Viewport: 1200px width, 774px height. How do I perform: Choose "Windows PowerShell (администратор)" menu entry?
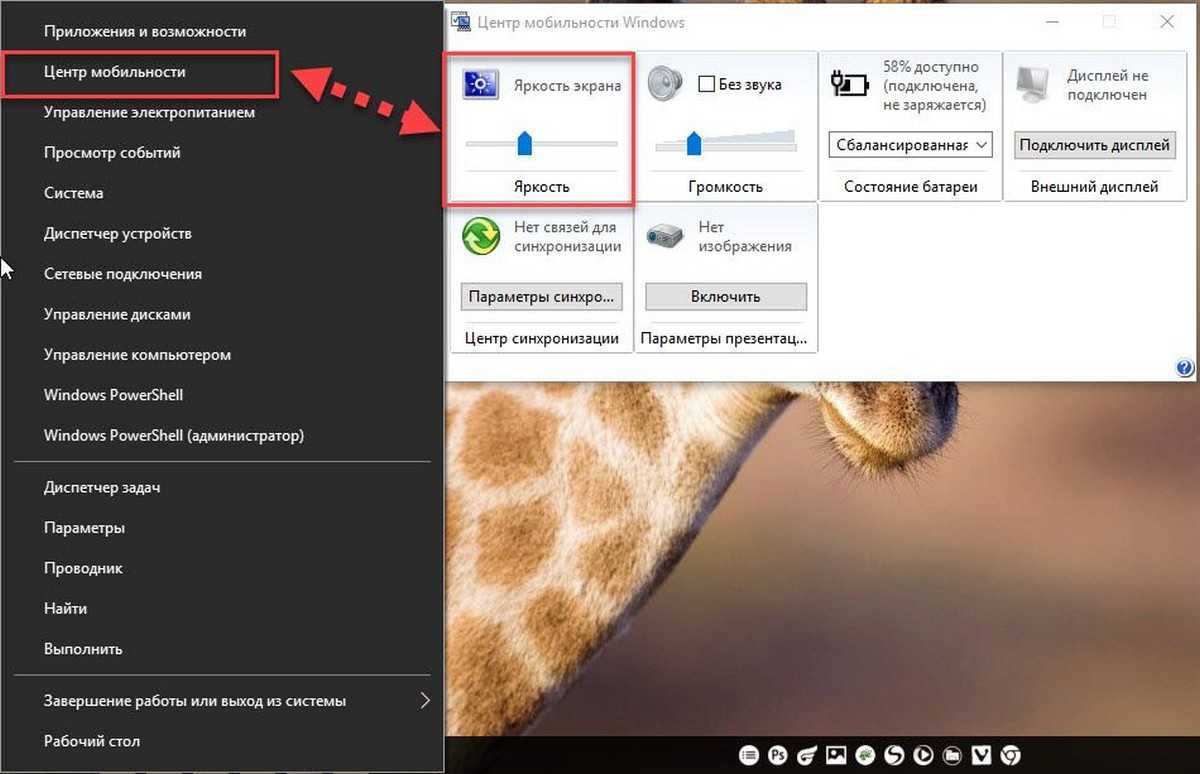point(174,435)
